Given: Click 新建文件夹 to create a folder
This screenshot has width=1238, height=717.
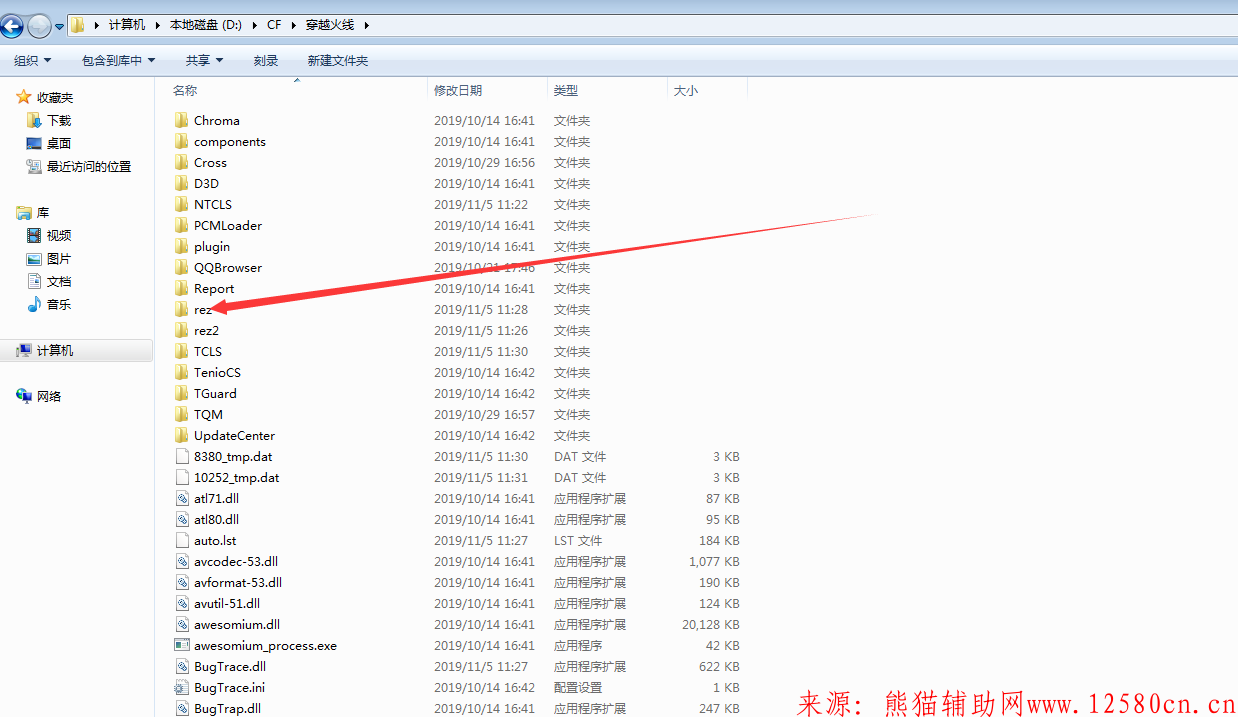Looking at the screenshot, I should [x=337, y=60].
